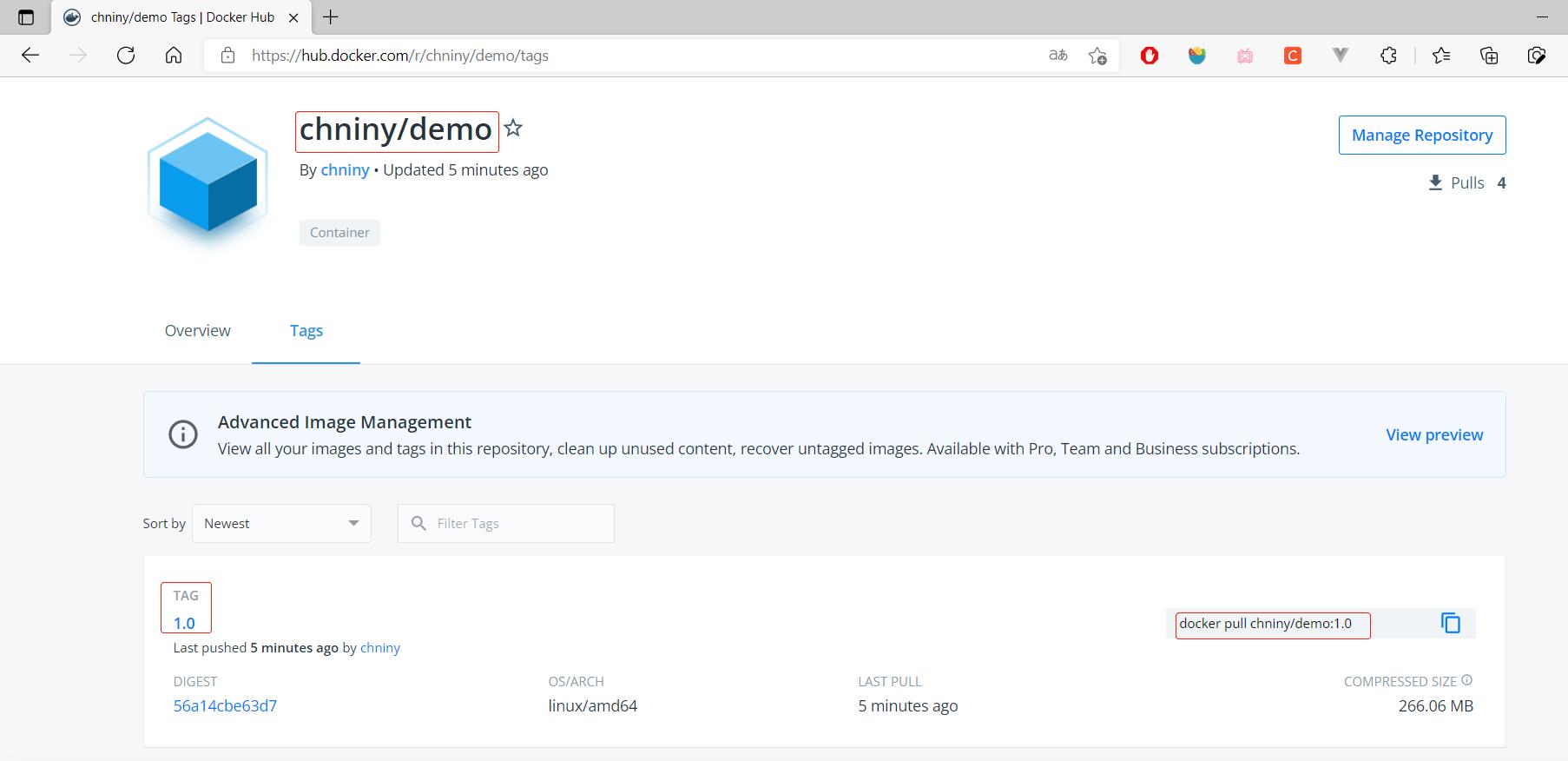Open the Extensions puzzle icon
1568x761 pixels.
[1388, 56]
